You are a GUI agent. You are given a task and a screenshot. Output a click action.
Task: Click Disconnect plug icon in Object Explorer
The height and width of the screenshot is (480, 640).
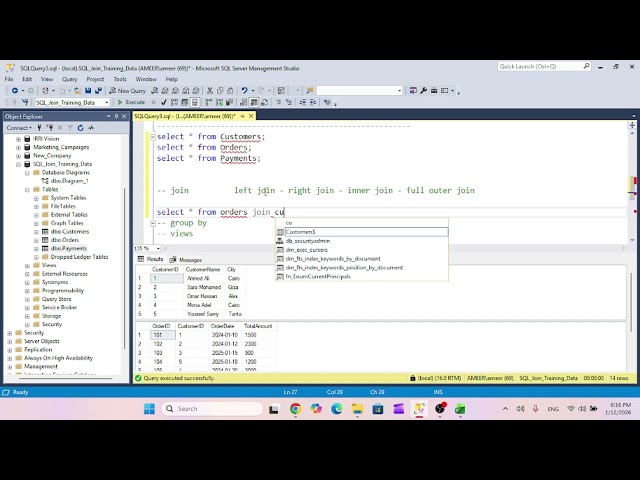[50, 128]
